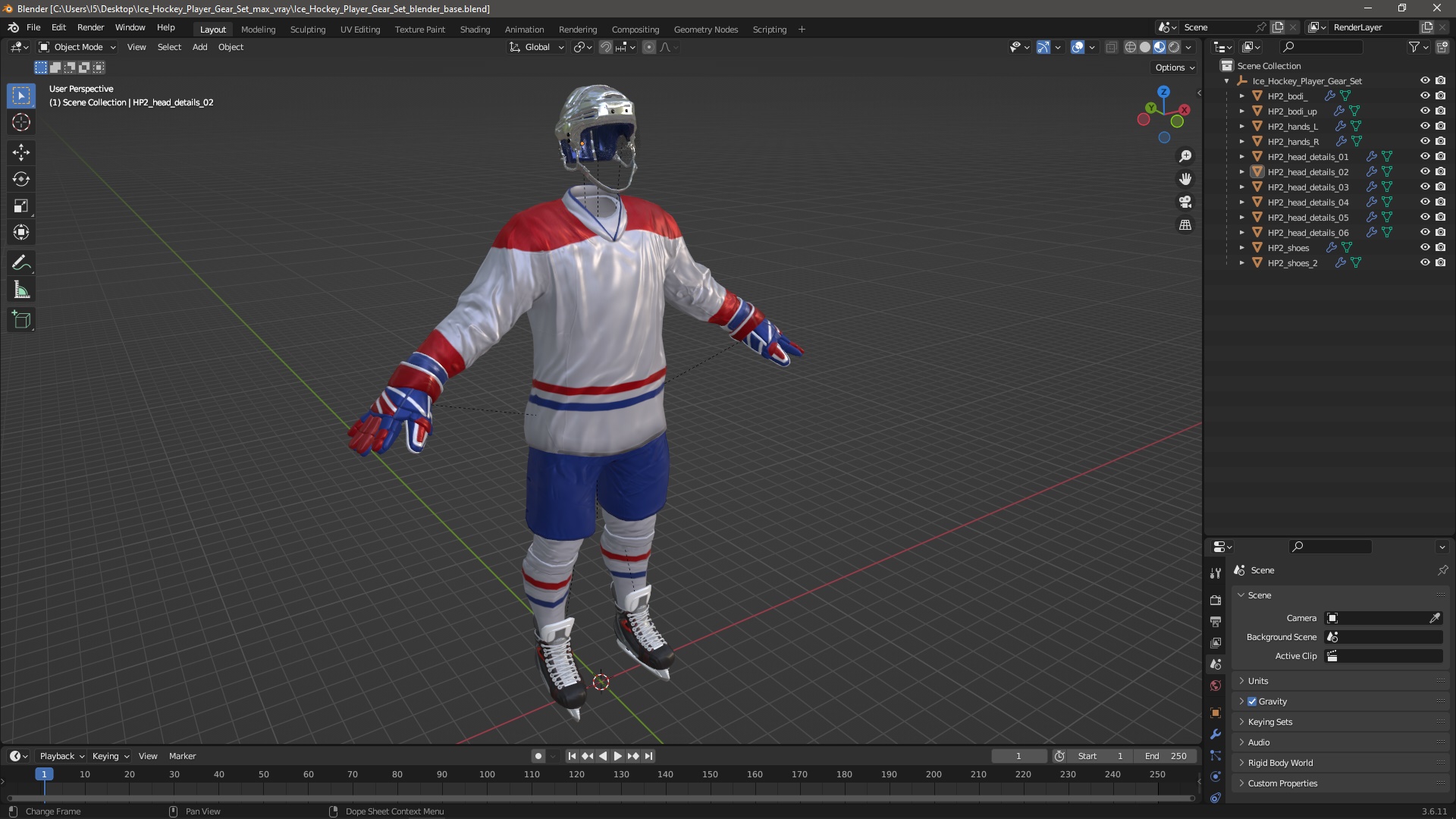Image resolution: width=1456 pixels, height=819 pixels.
Task: Click the viewport zoom magnifier icon
Action: pyautogui.click(x=1185, y=156)
